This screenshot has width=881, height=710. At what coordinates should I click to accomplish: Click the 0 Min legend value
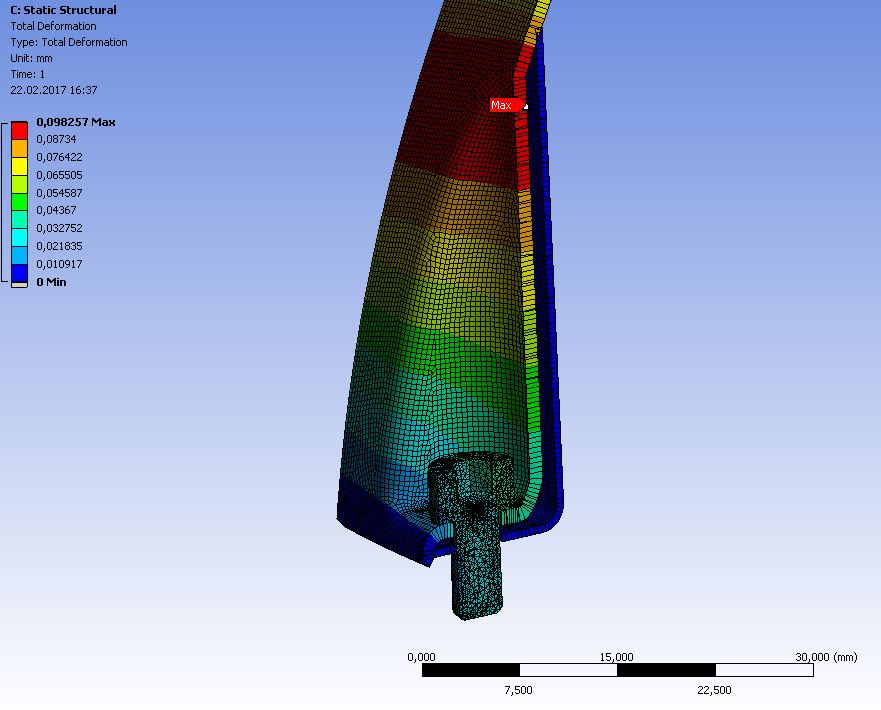(x=51, y=282)
